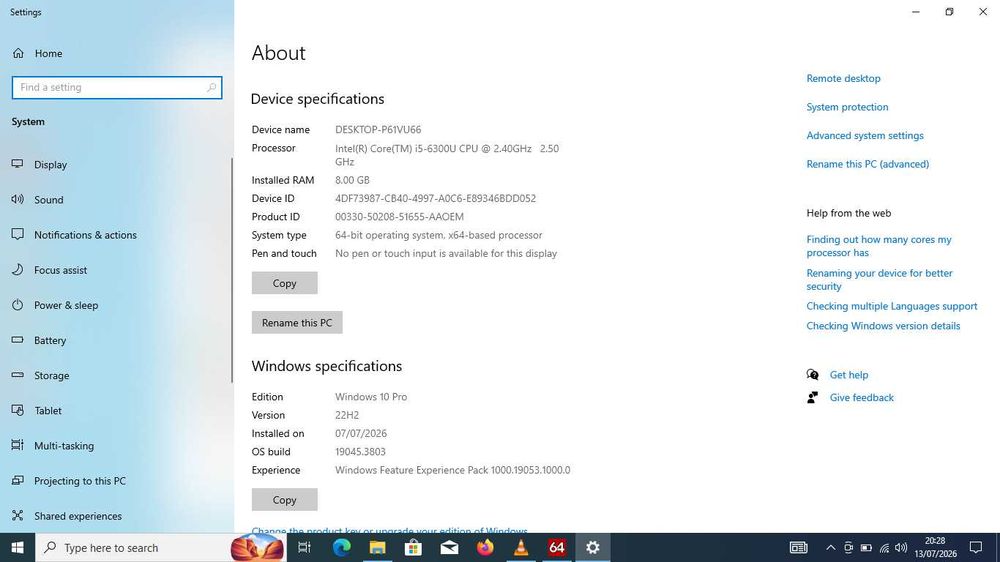The height and width of the screenshot is (562, 1000).
Task: Select device name DESKTOP-P61VU66 text
Action: (378, 129)
